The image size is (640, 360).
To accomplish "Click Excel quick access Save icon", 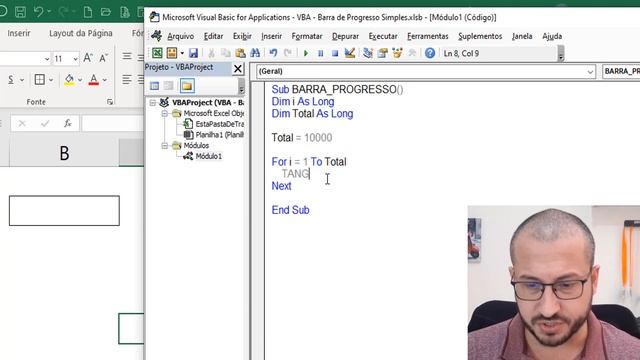I will (20, 12).
